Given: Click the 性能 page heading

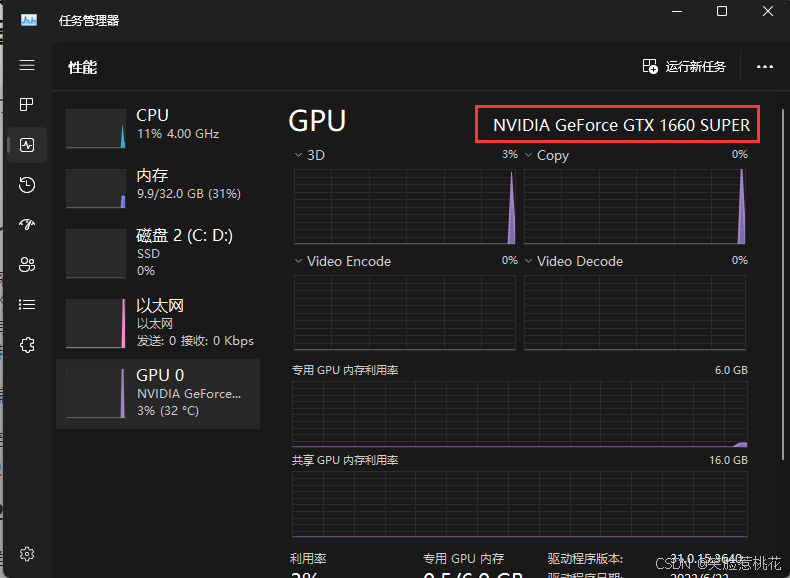Looking at the screenshot, I should click(x=83, y=67).
